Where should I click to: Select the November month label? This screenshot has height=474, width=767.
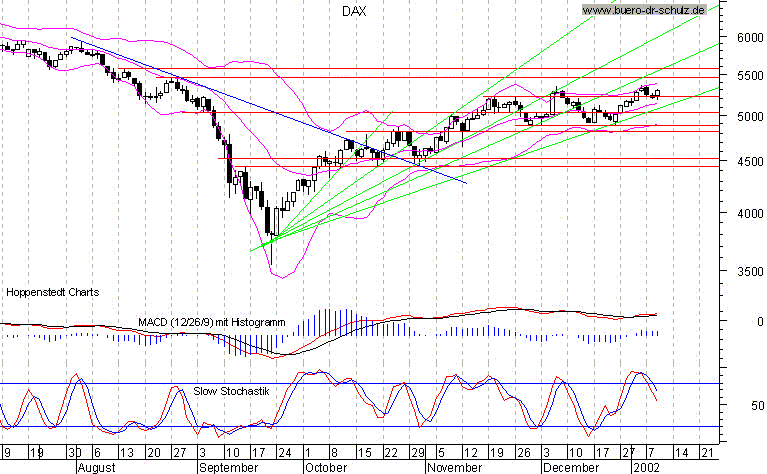click(454, 468)
